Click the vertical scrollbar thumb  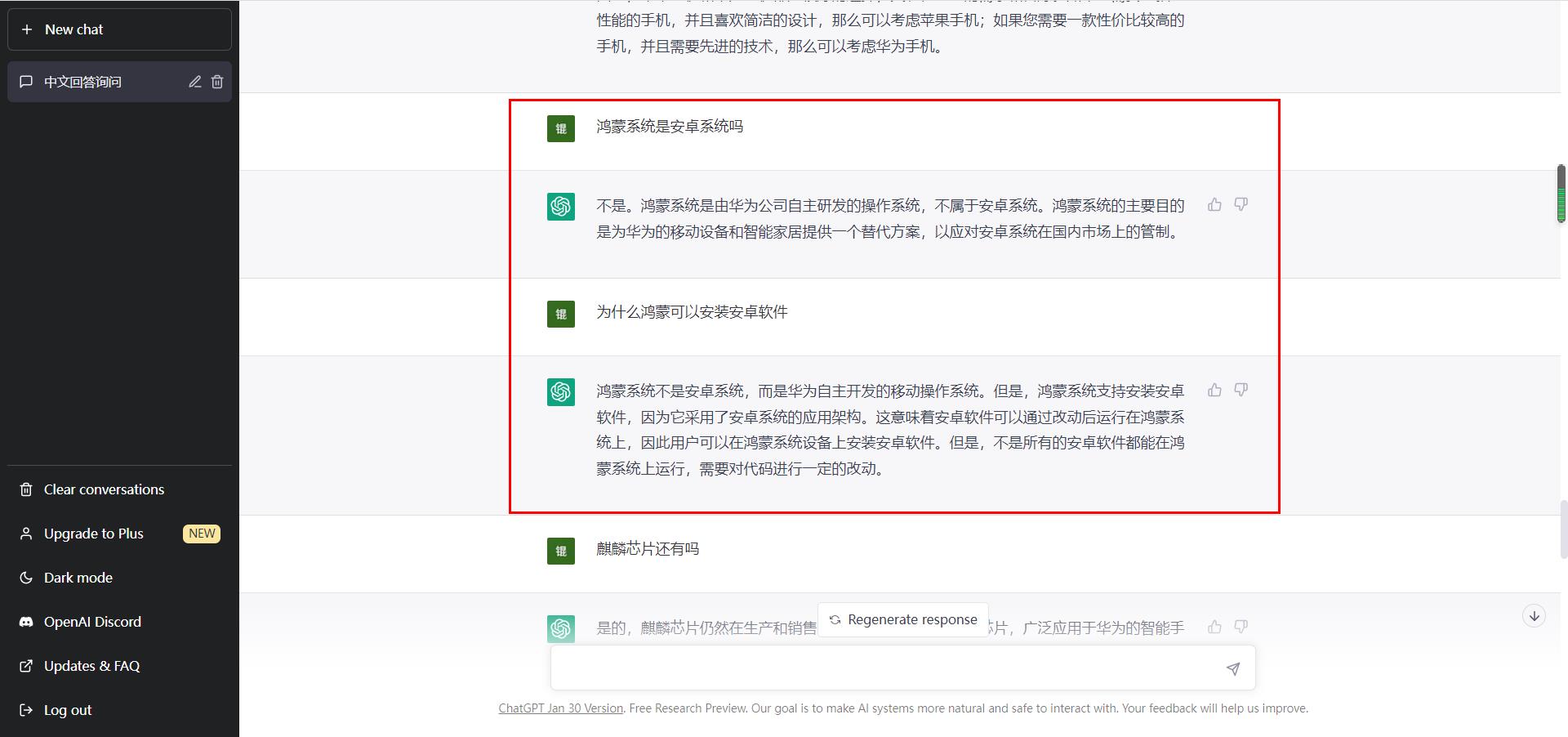(1560, 194)
